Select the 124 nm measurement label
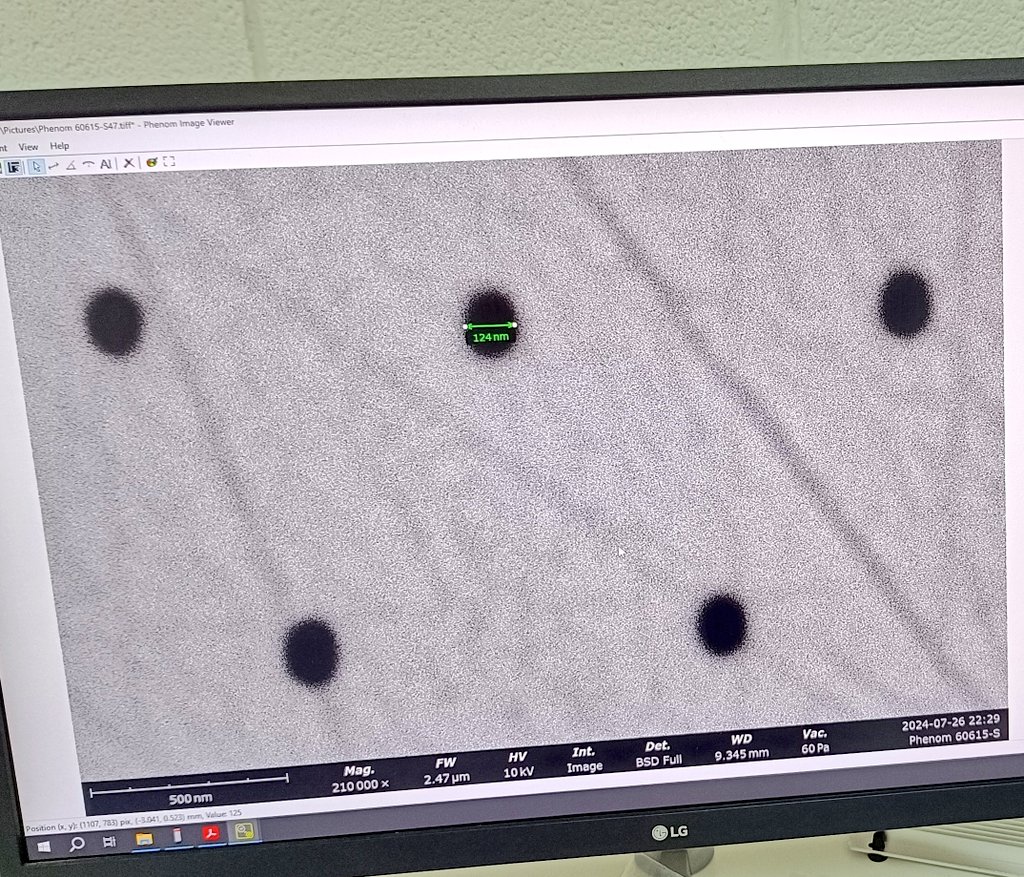The image size is (1024, 877). click(x=490, y=337)
